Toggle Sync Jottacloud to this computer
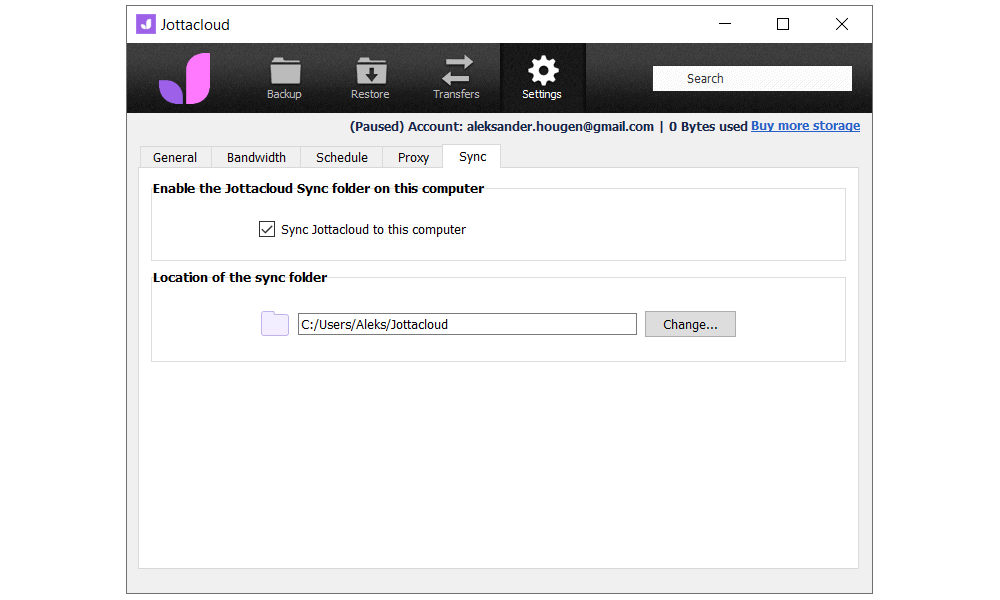Image resolution: width=1000 pixels, height=600 pixels. pos(267,229)
